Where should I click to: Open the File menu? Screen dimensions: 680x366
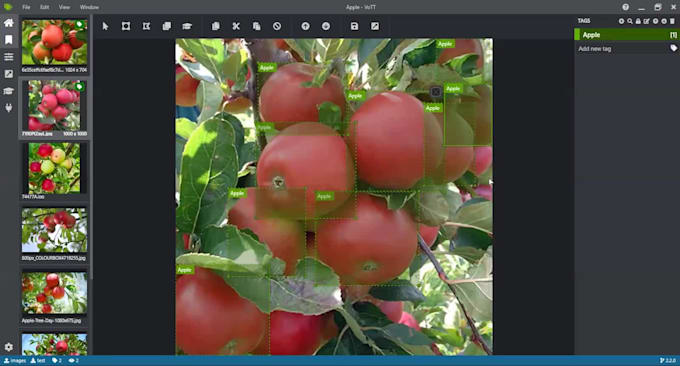[26, 7]
